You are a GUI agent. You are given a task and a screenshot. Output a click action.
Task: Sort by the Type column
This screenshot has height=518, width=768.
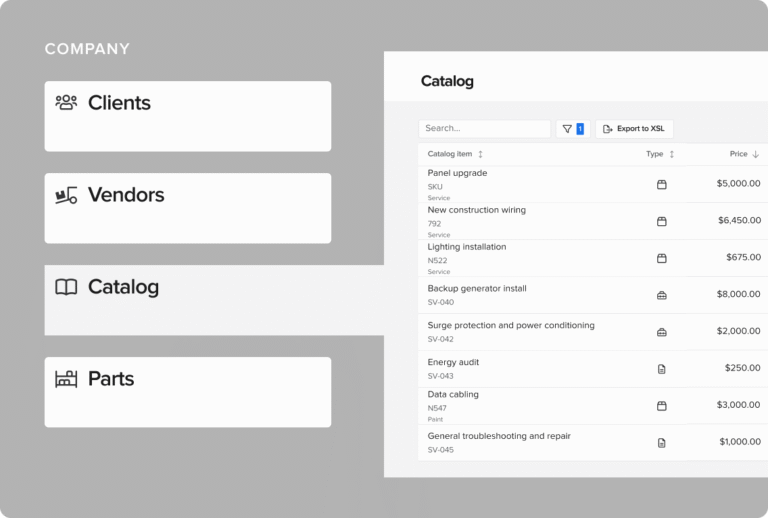660,154
